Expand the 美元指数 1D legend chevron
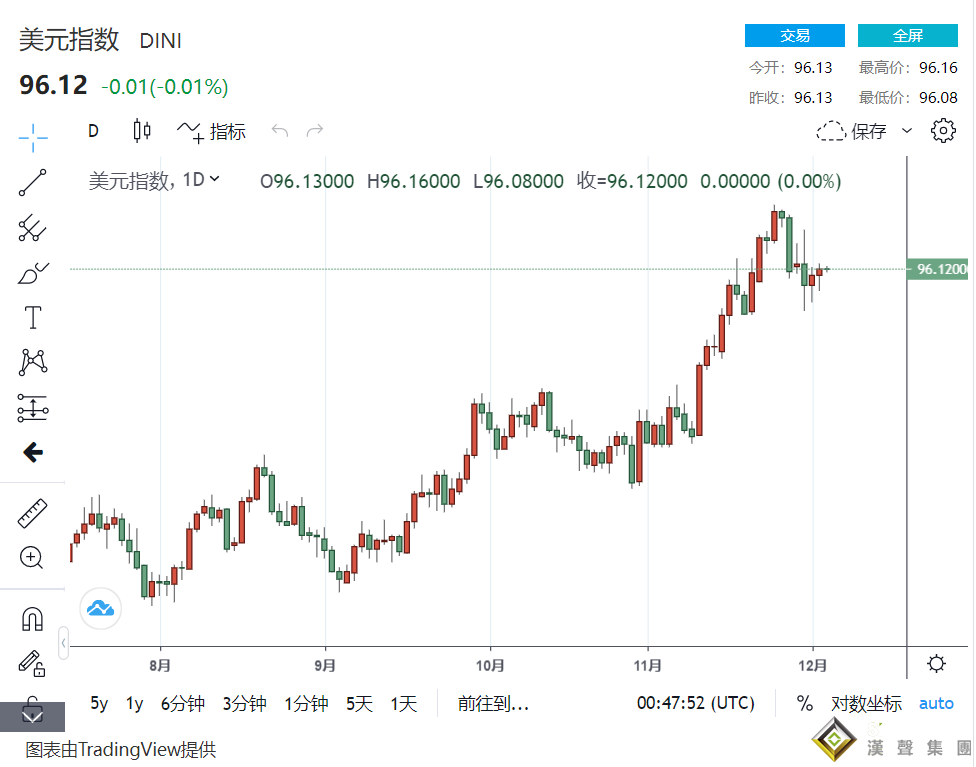The height and width of the screenshot is (767, 976). click(215, 180)
